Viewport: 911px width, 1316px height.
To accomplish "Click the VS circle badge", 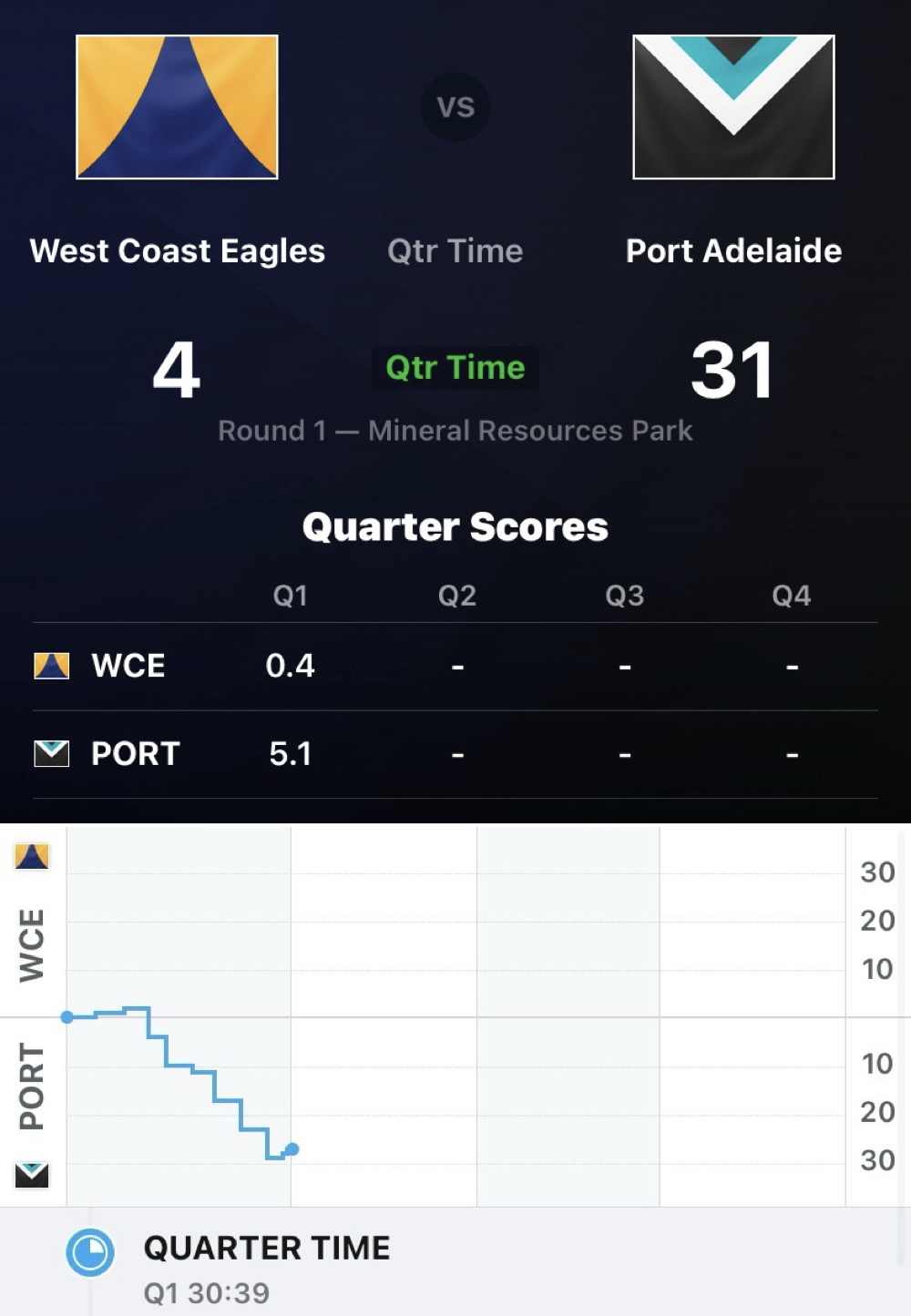I will [x=455, y=107].
